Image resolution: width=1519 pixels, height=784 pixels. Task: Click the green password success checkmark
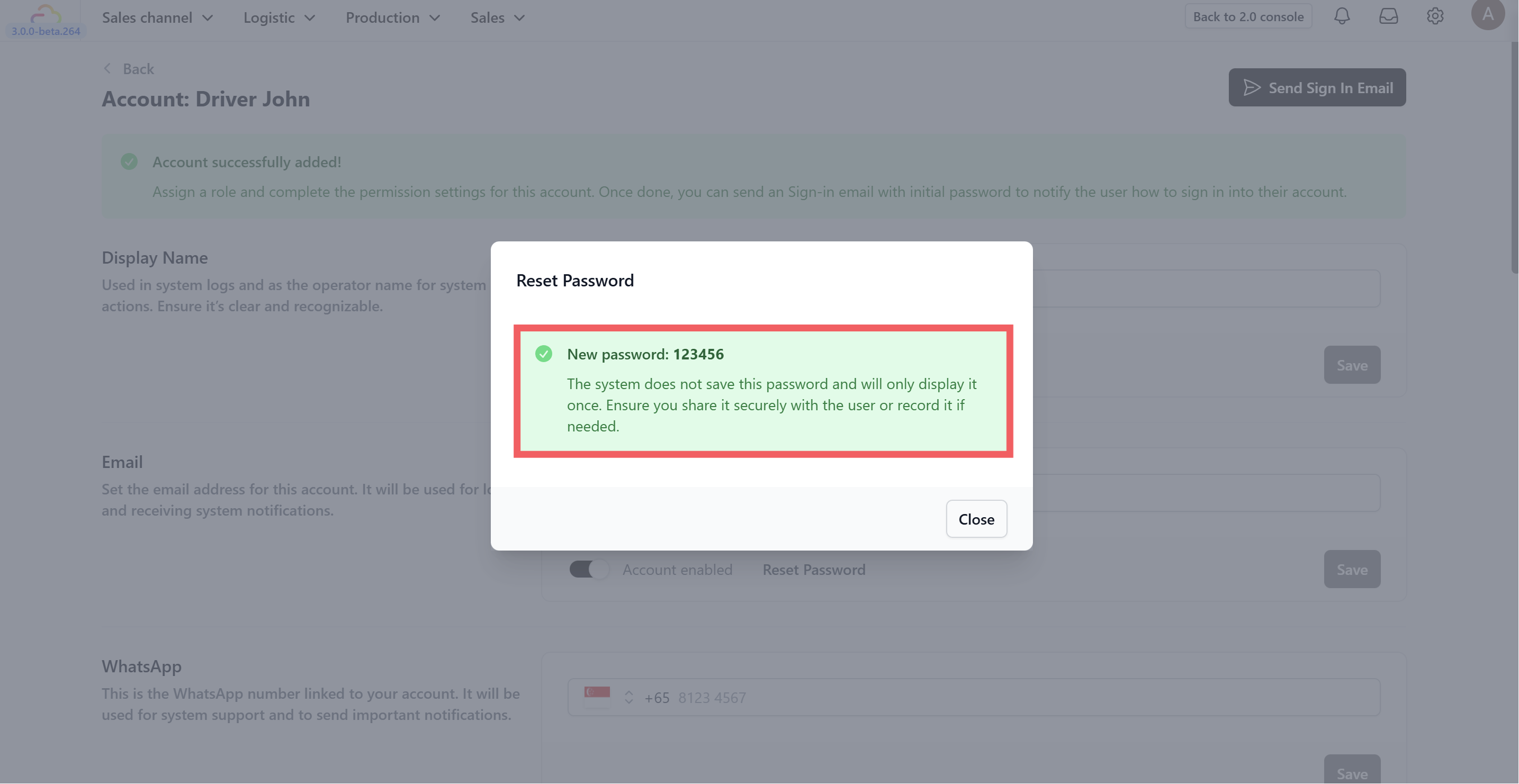click(543, 354)
